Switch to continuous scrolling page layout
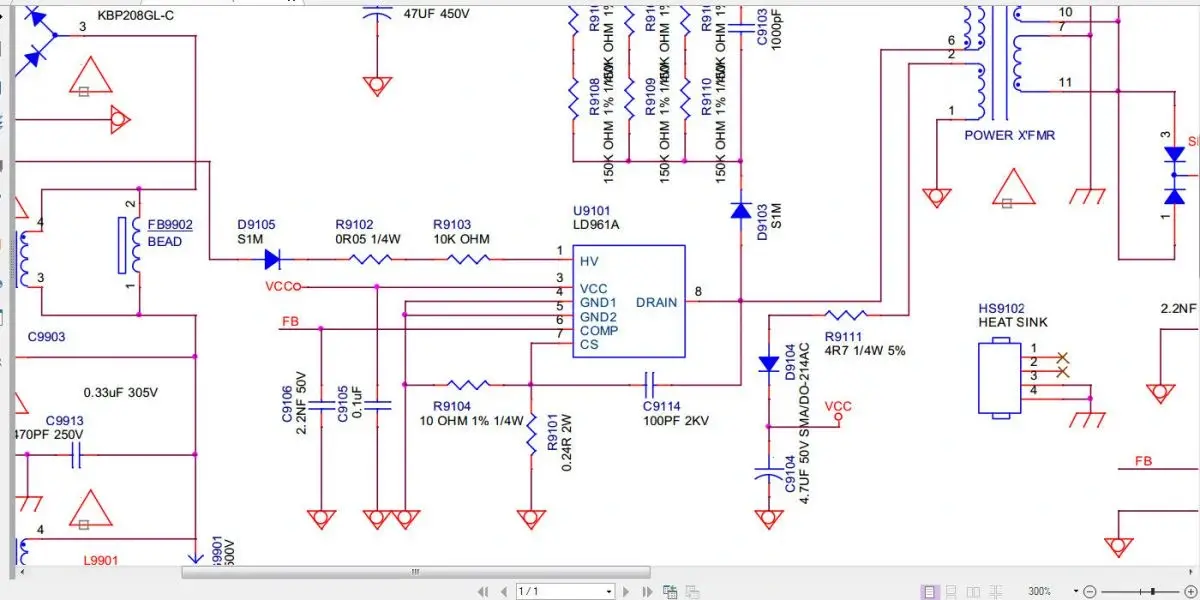The width and height of the screenshot is (1200, 600). point(949,592)
